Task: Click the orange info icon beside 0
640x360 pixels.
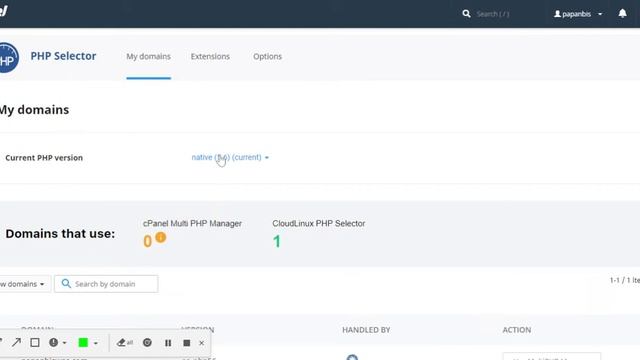Action: (161, 237)
